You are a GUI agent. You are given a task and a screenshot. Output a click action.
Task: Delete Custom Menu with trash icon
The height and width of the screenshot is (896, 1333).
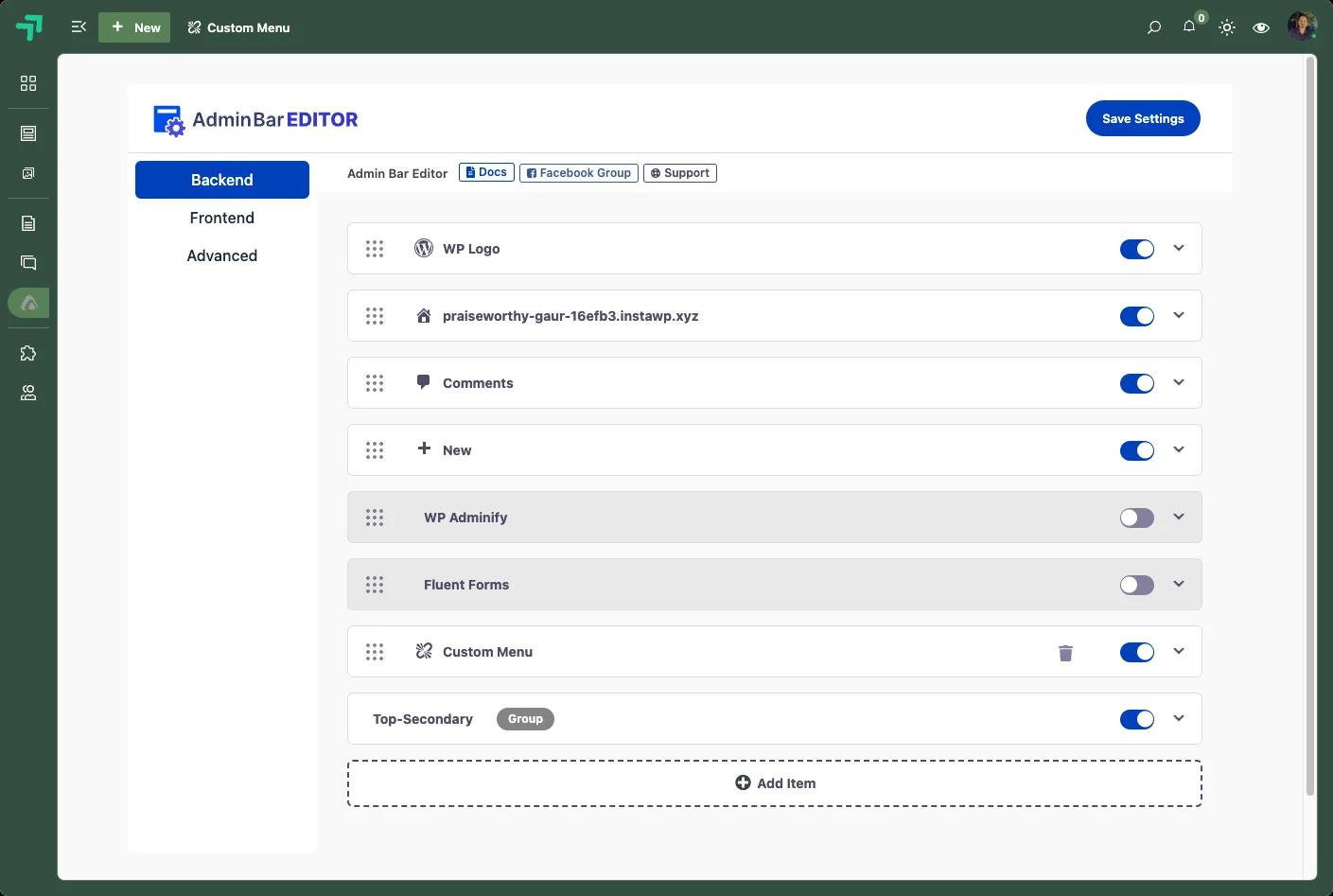(x=1065, y=653)
